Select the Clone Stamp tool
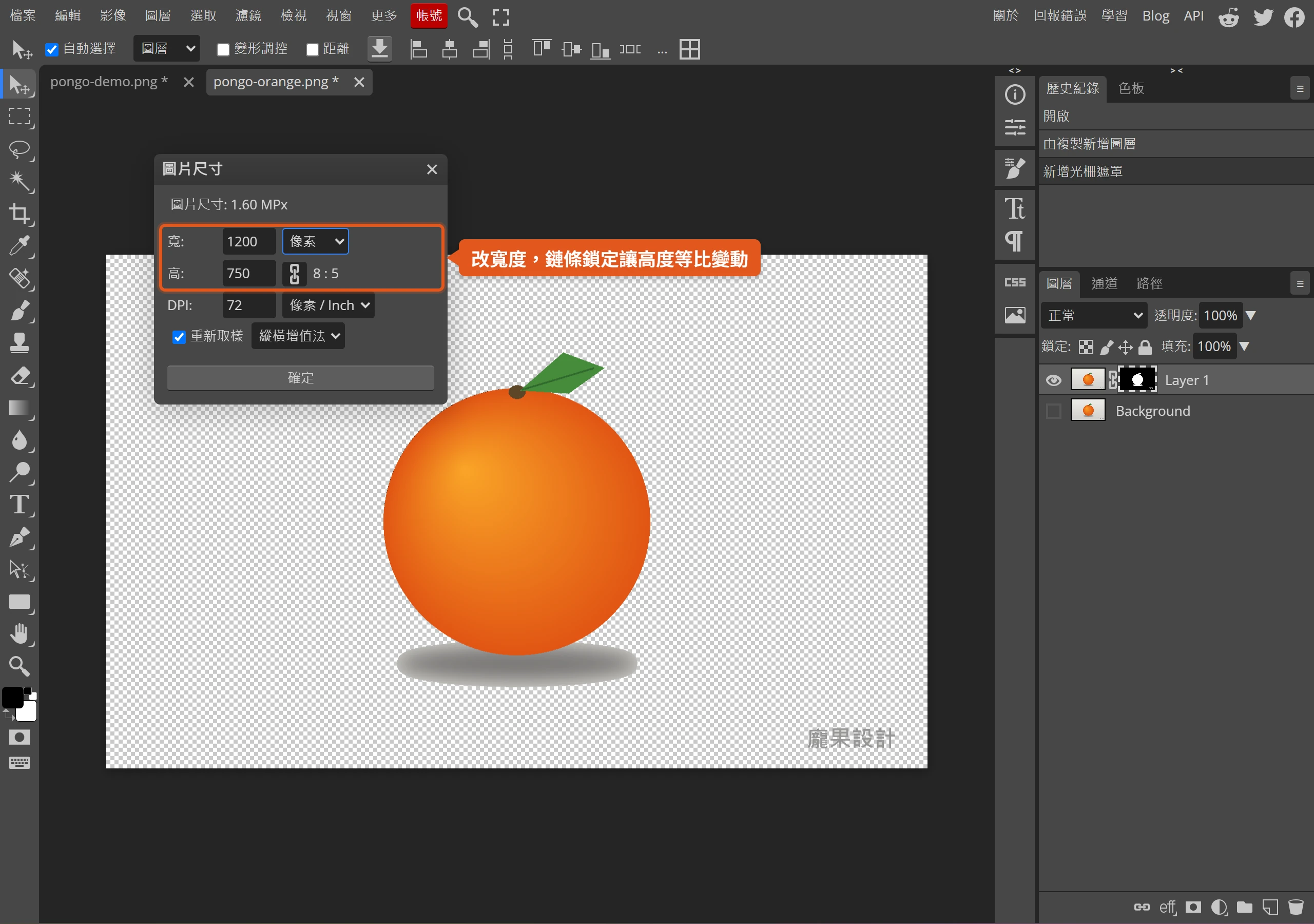This screenshot has width=1314, height=924. coord(20,343)
